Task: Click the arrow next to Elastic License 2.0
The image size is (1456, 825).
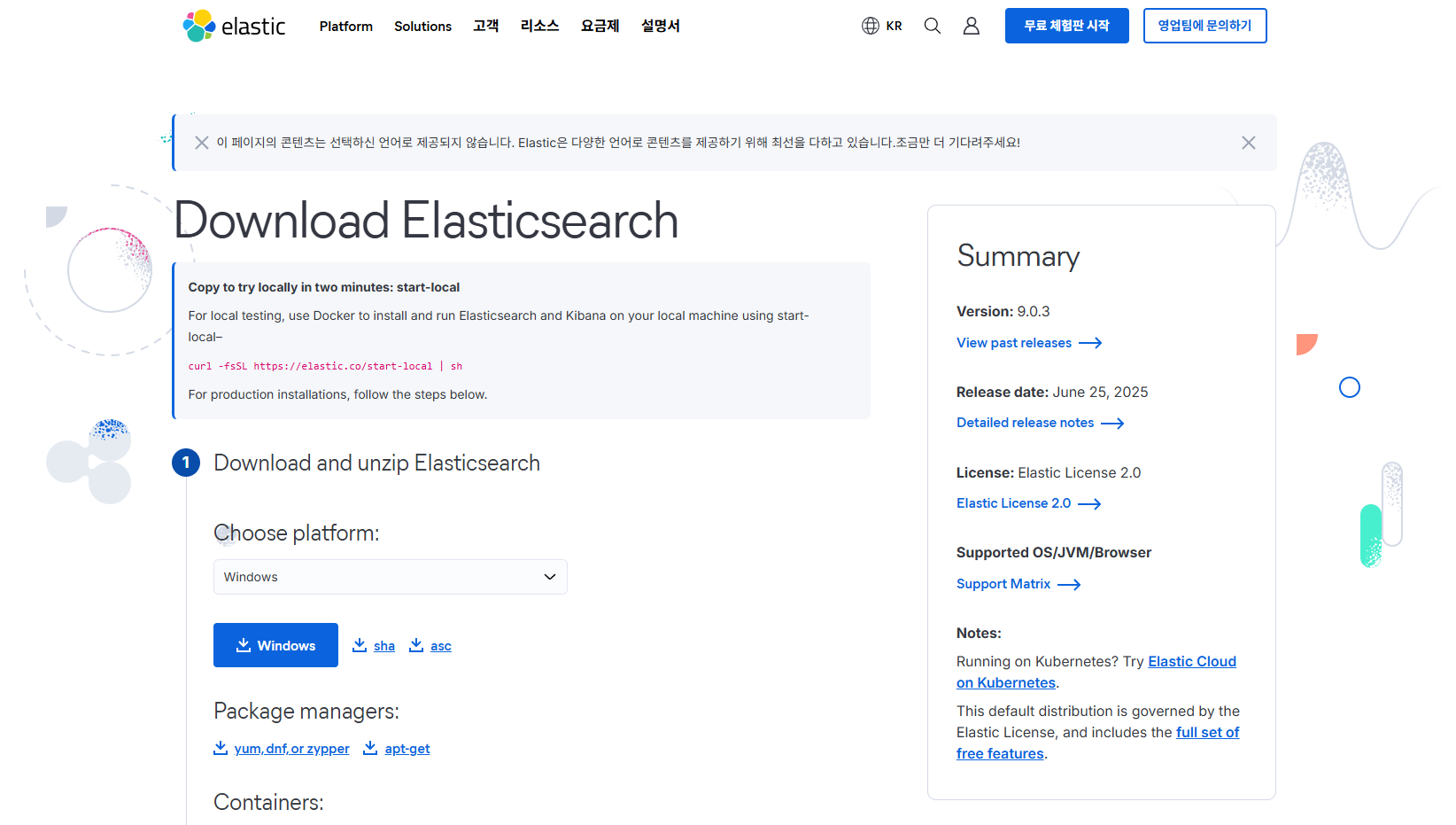Action: [1089, 504]
